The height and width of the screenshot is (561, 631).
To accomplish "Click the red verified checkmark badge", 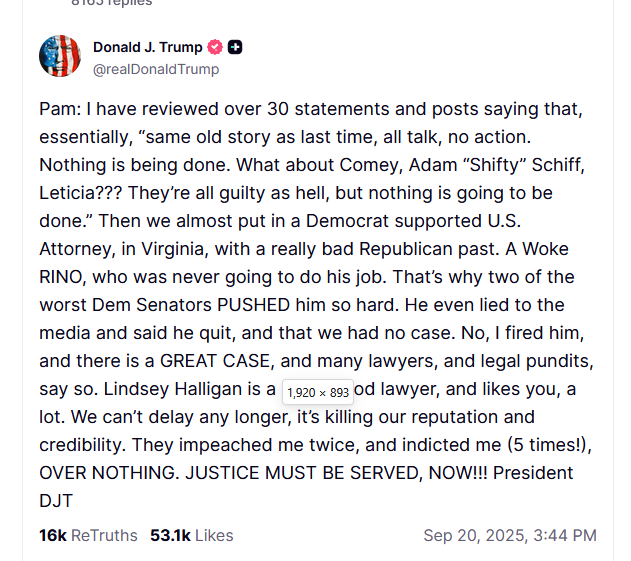I will pyautogui.click(x=214, y=47).
